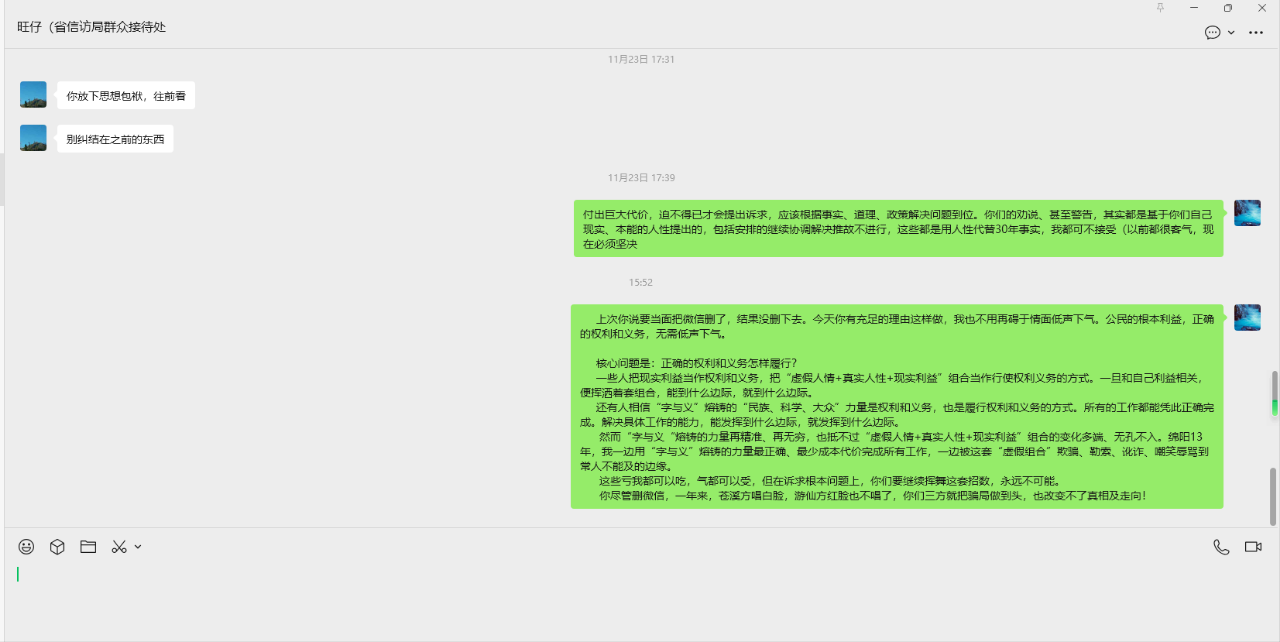The width and height of the screenshot is (1280, 642).
Task: Open the three-dot more options menu
Action: click(1255, 32)
